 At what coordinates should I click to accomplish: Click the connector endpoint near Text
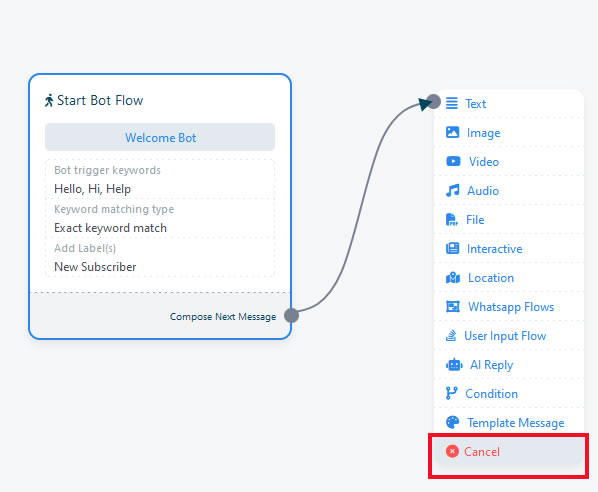pyautogui.click(x=434, y=101)
